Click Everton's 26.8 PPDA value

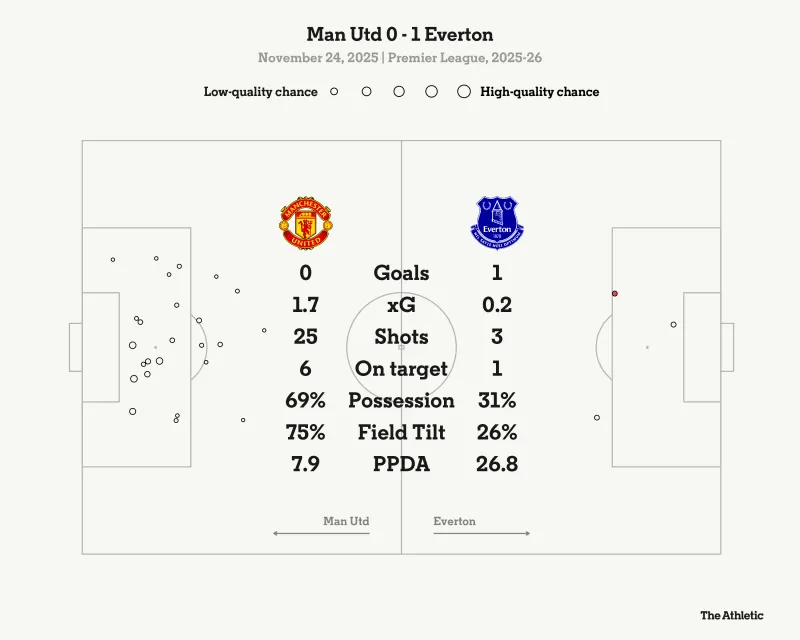tap(497, 465)
